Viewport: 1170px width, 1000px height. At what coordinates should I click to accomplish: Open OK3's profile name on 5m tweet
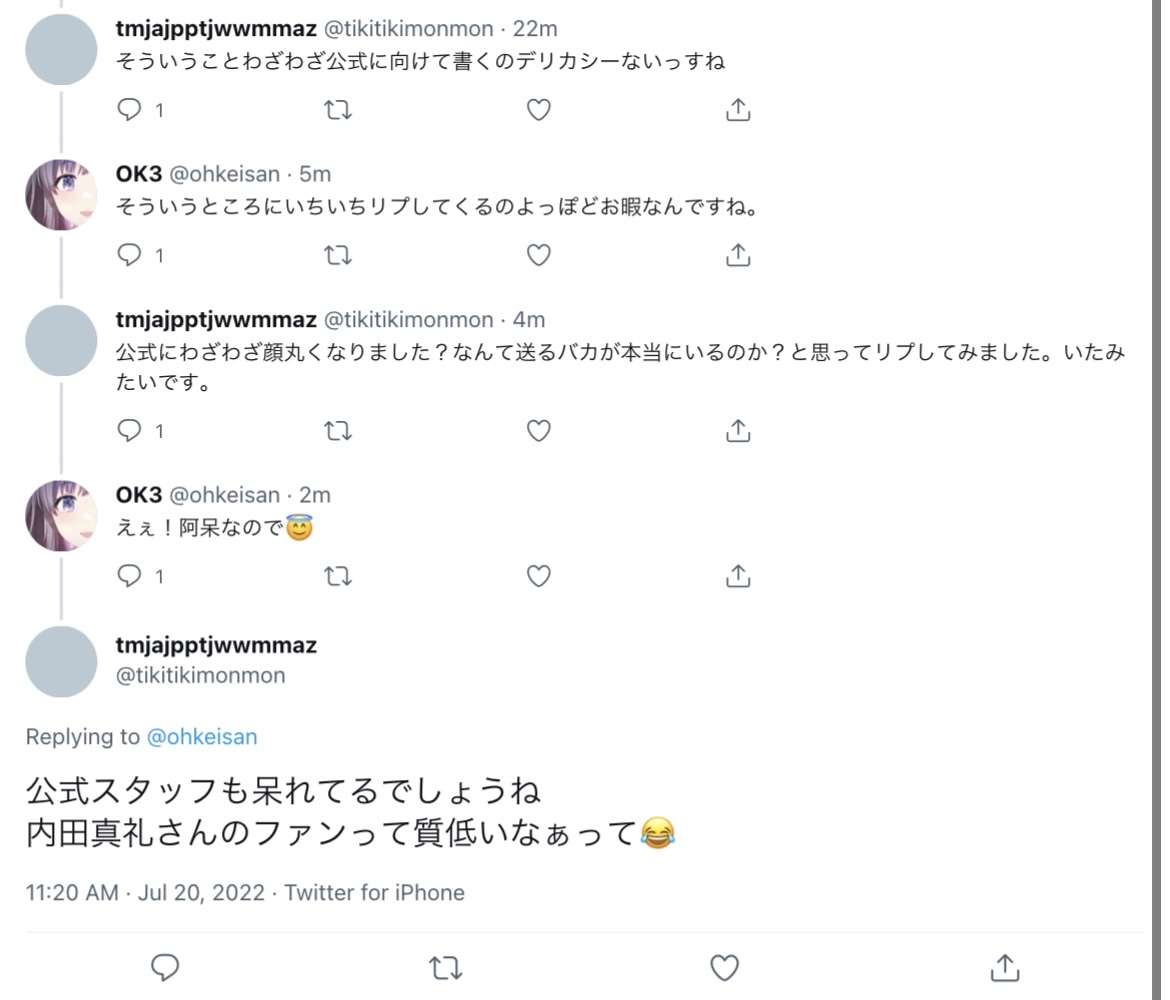click(x=139, y=174)
